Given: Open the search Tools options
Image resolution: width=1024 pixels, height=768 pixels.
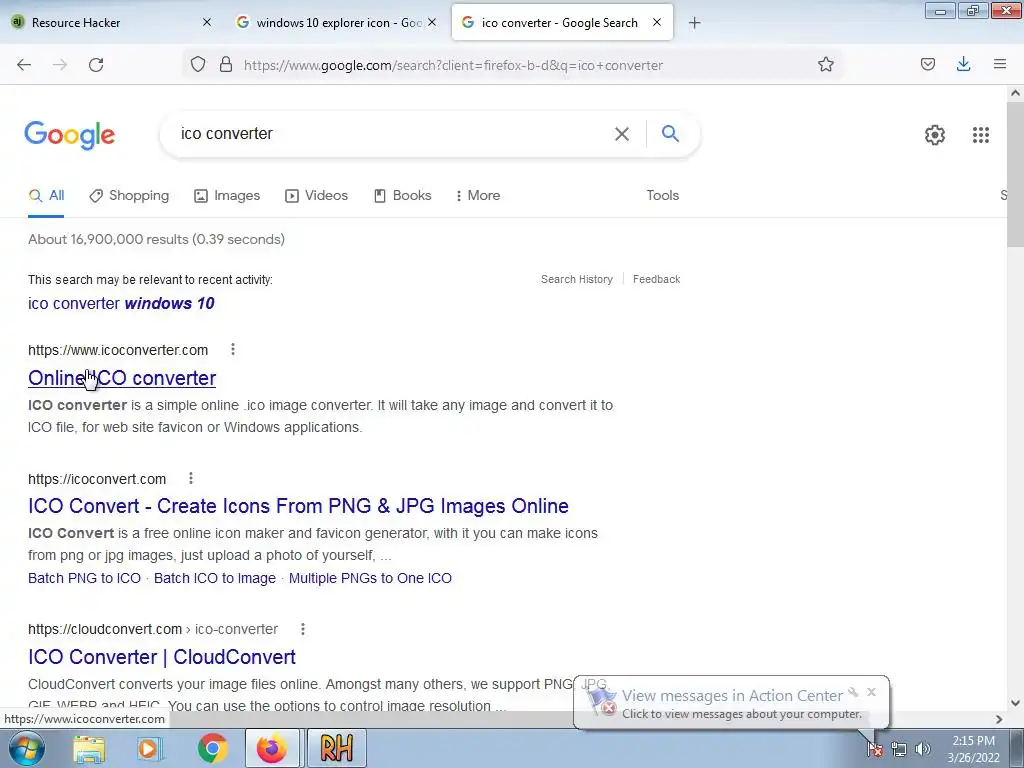Looking at the screenshot, I should pyautogui.click(x=663, y=195).
